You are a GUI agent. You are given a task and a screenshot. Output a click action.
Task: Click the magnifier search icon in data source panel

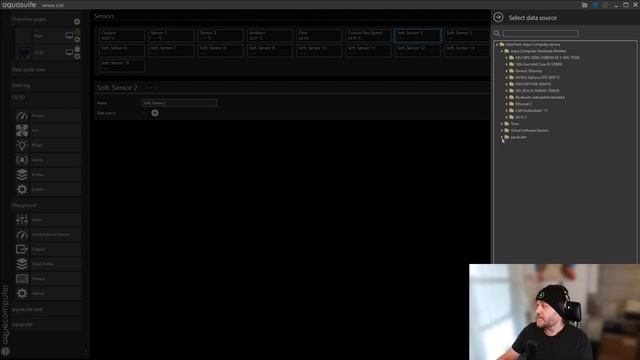[x=497, y=33]
